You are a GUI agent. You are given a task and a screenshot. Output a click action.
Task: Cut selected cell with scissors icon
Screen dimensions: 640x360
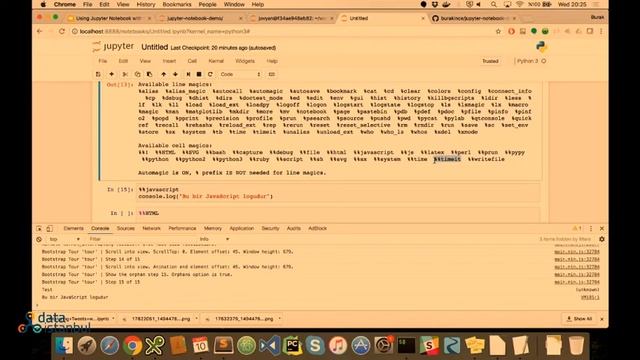click(125, 74)
